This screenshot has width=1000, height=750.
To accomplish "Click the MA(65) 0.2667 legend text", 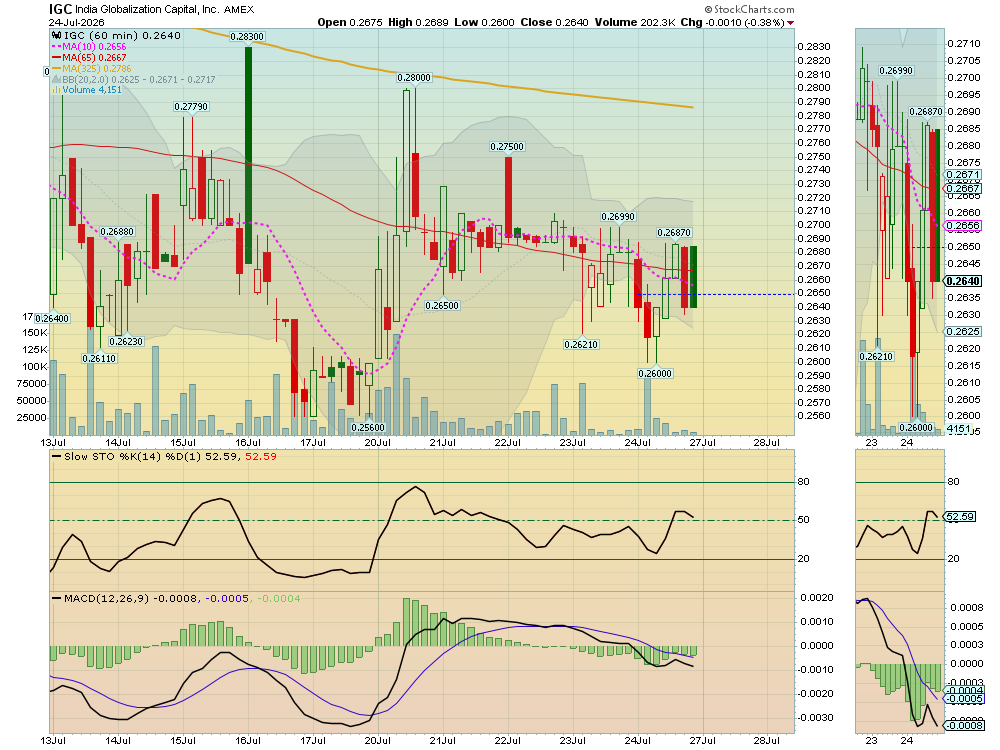I will coord(94,57).
